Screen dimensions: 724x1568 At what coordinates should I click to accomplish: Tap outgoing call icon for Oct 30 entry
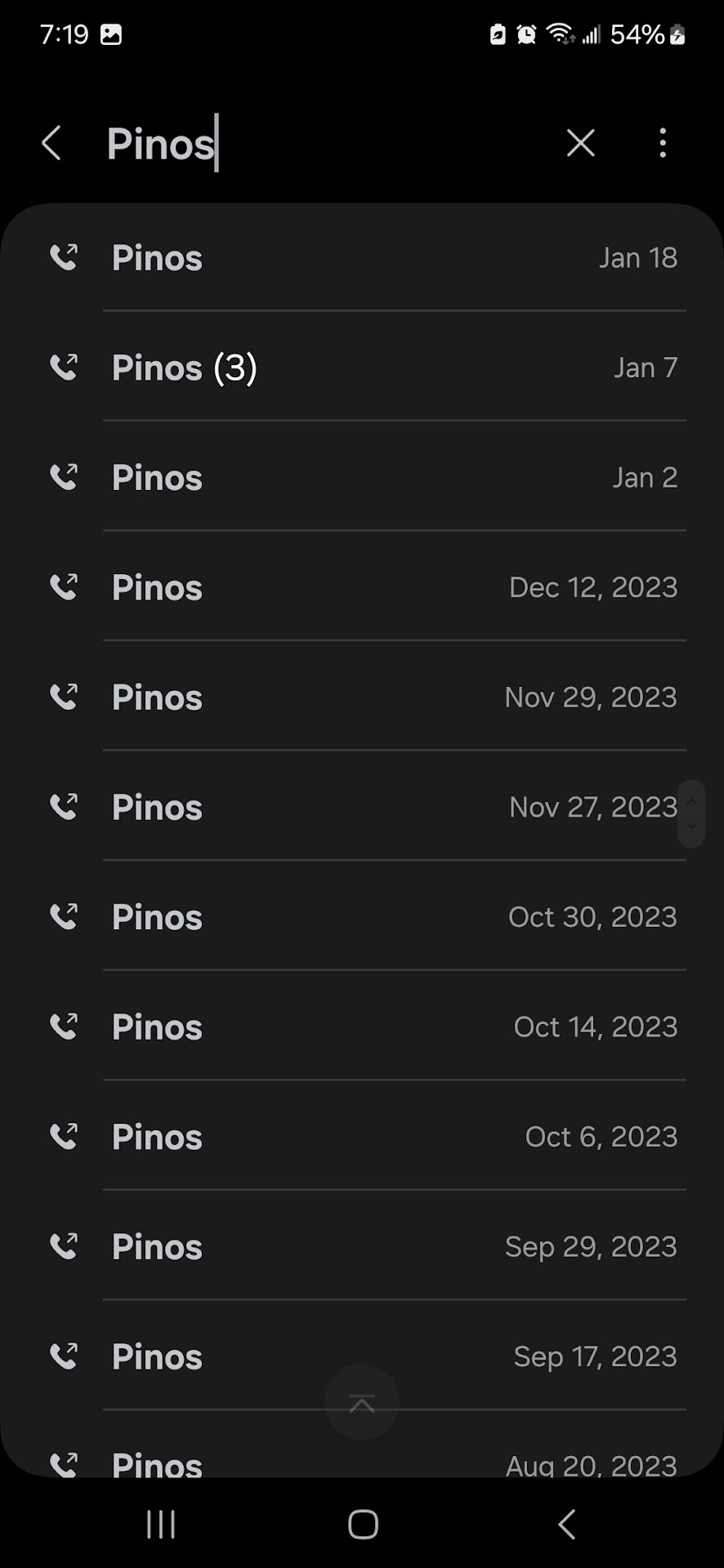tap(64, 916)
